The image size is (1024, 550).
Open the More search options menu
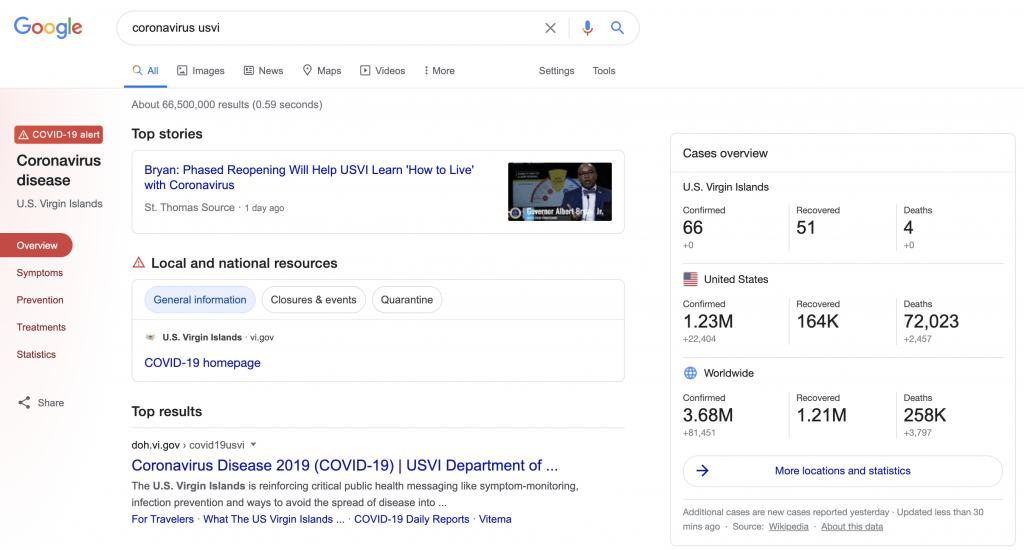click(x=439, y=71)
